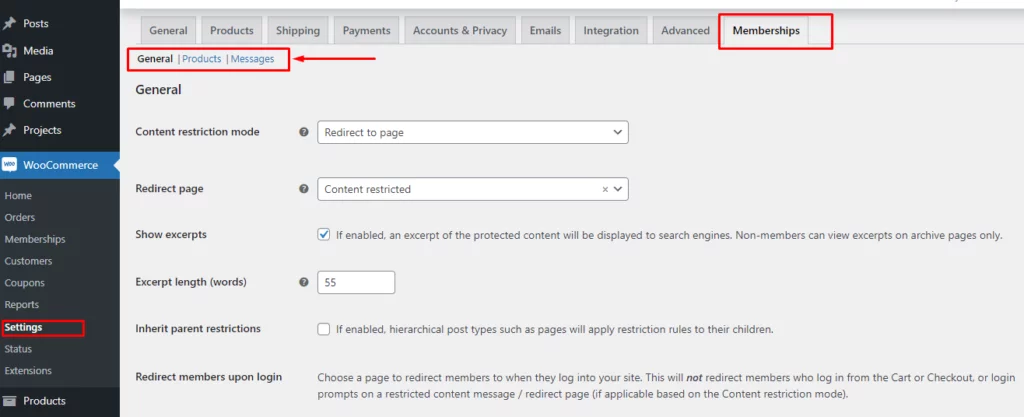Open the Redirect page dropdown
The image size is (1024, 417).
[x=473, y=189]
